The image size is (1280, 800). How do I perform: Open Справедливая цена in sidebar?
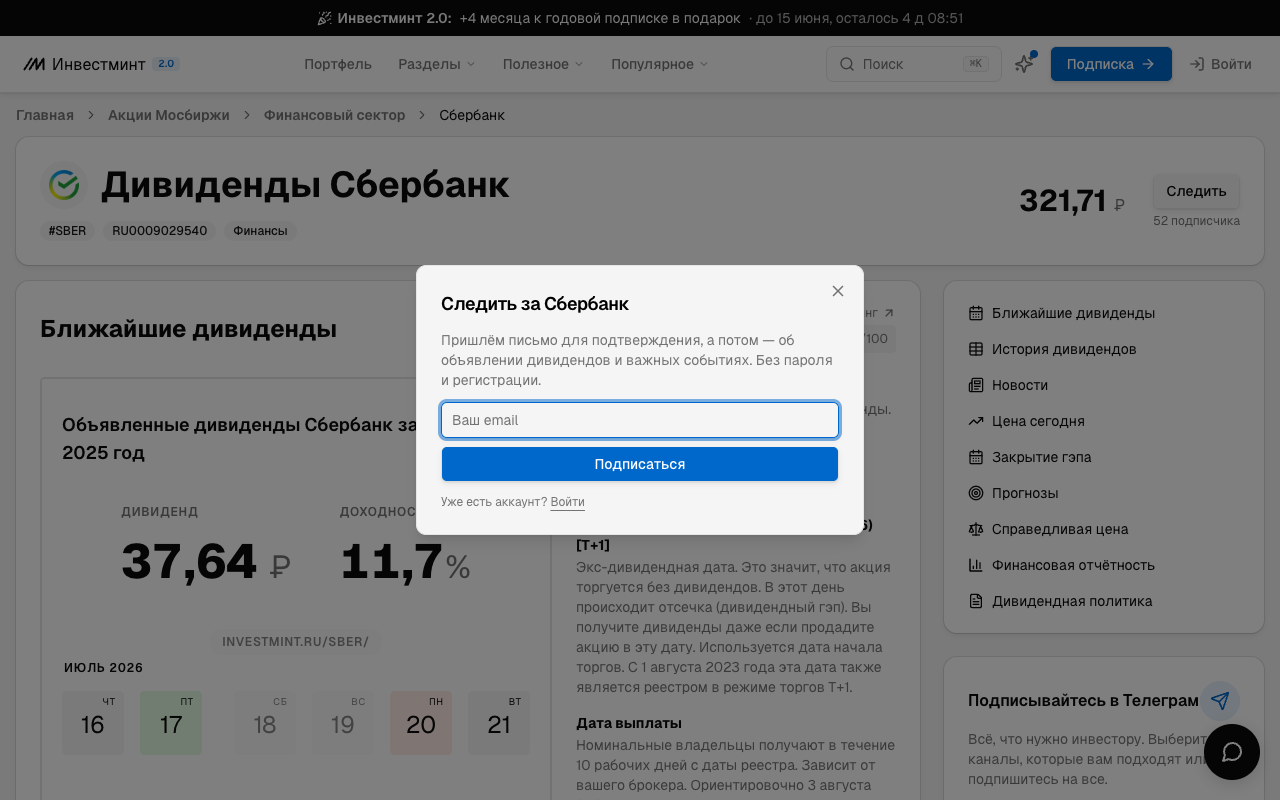1060,529
